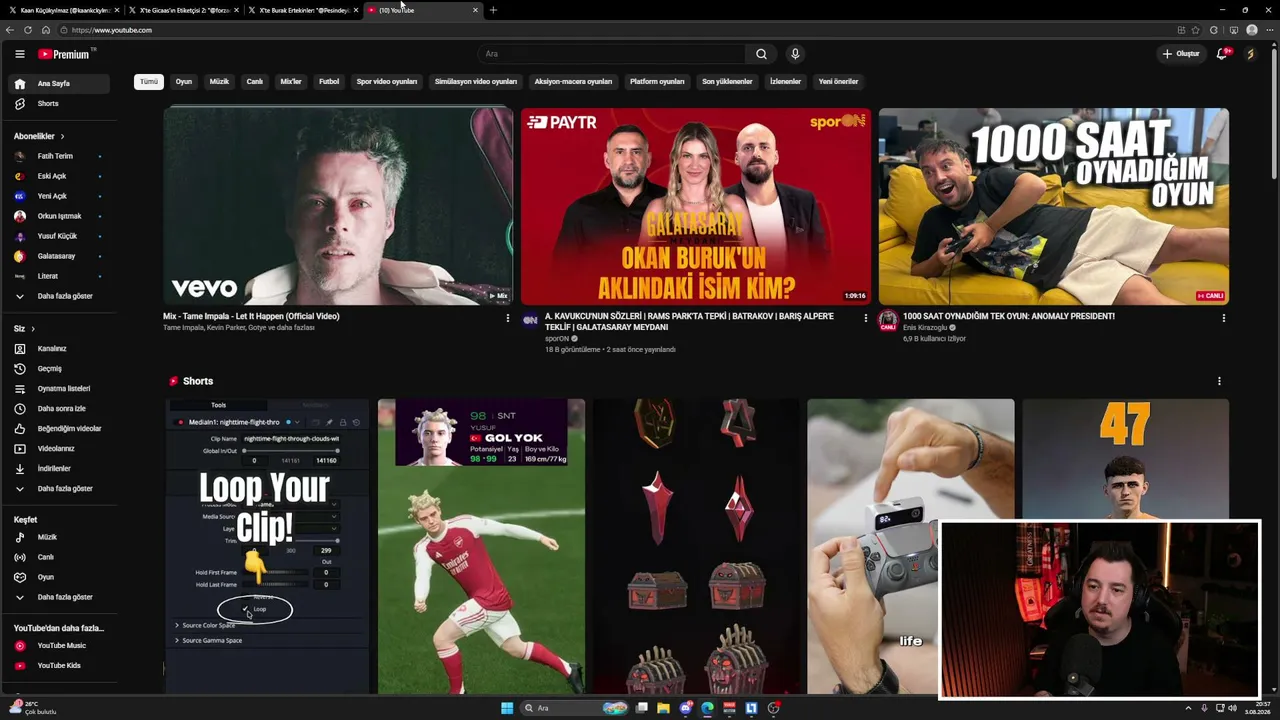Switch to the Kaan Küçükyılmaz X tab
1280x720 pixels.
(x=62, y=10)
